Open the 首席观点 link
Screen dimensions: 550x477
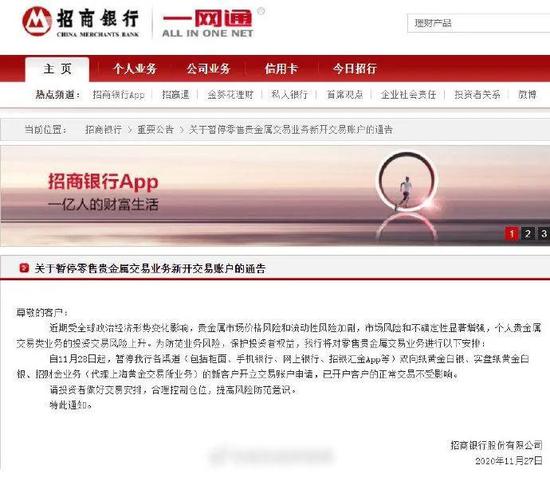point(345,95)
